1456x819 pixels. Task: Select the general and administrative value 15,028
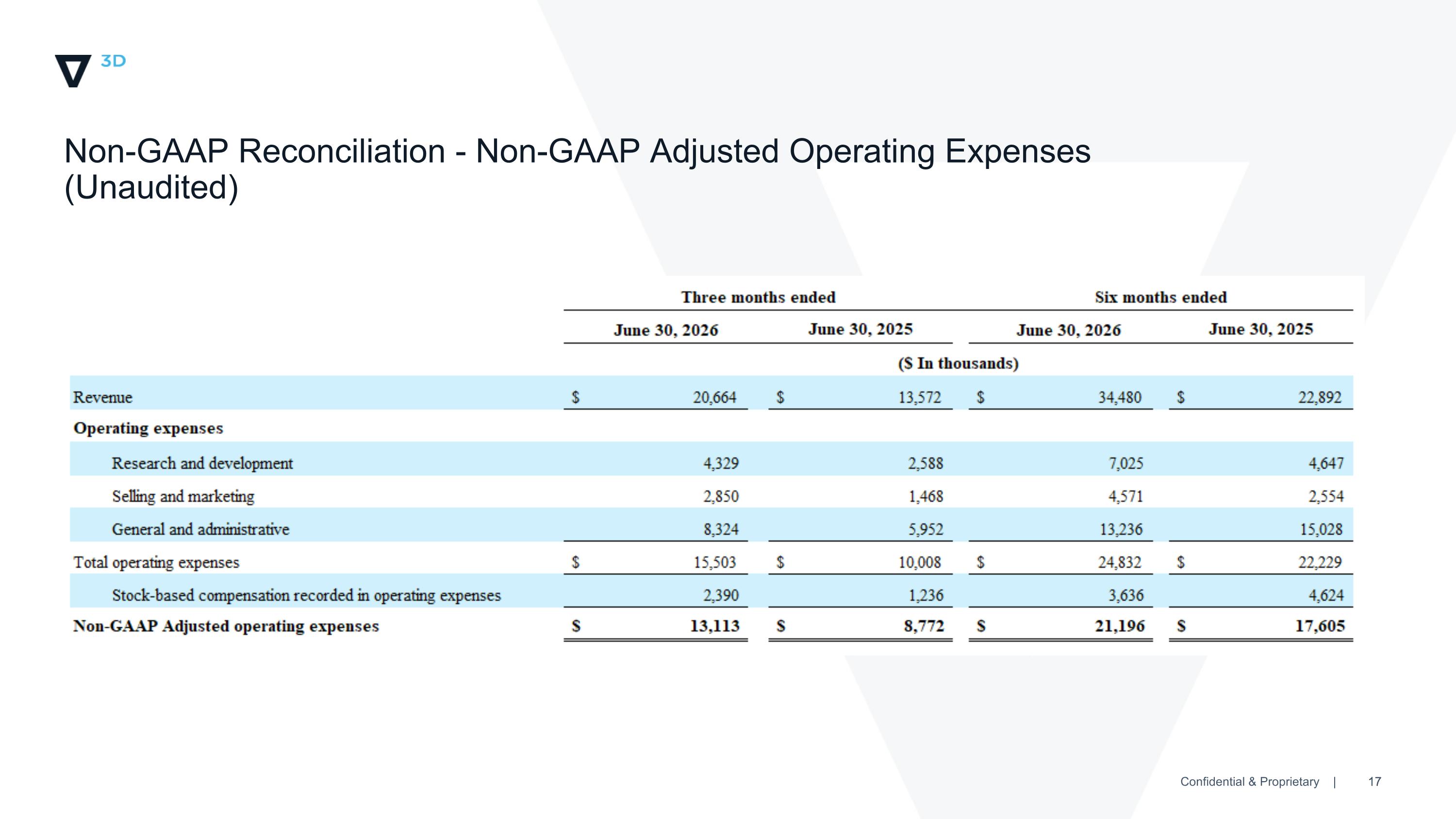[1322, 530]
